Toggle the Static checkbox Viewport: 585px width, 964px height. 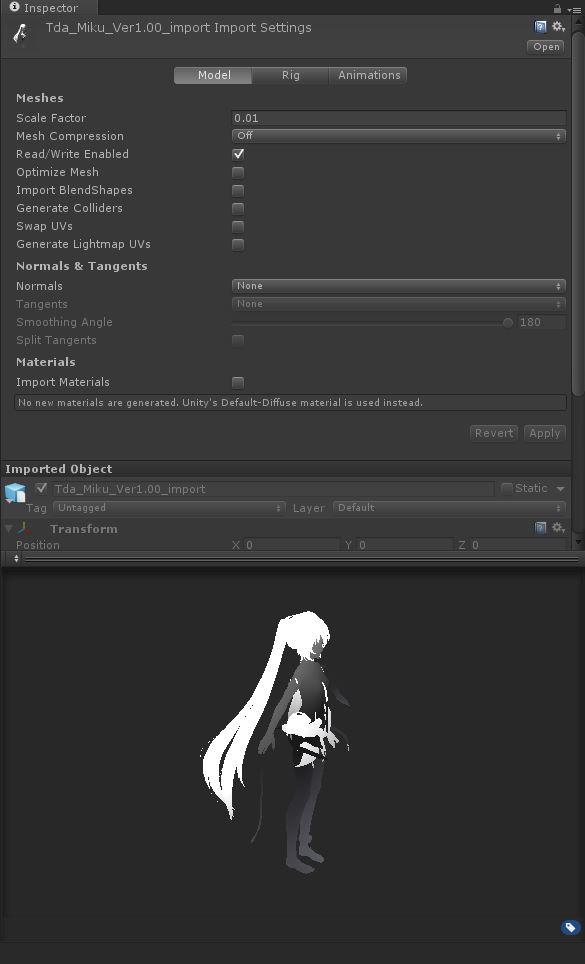506,488
